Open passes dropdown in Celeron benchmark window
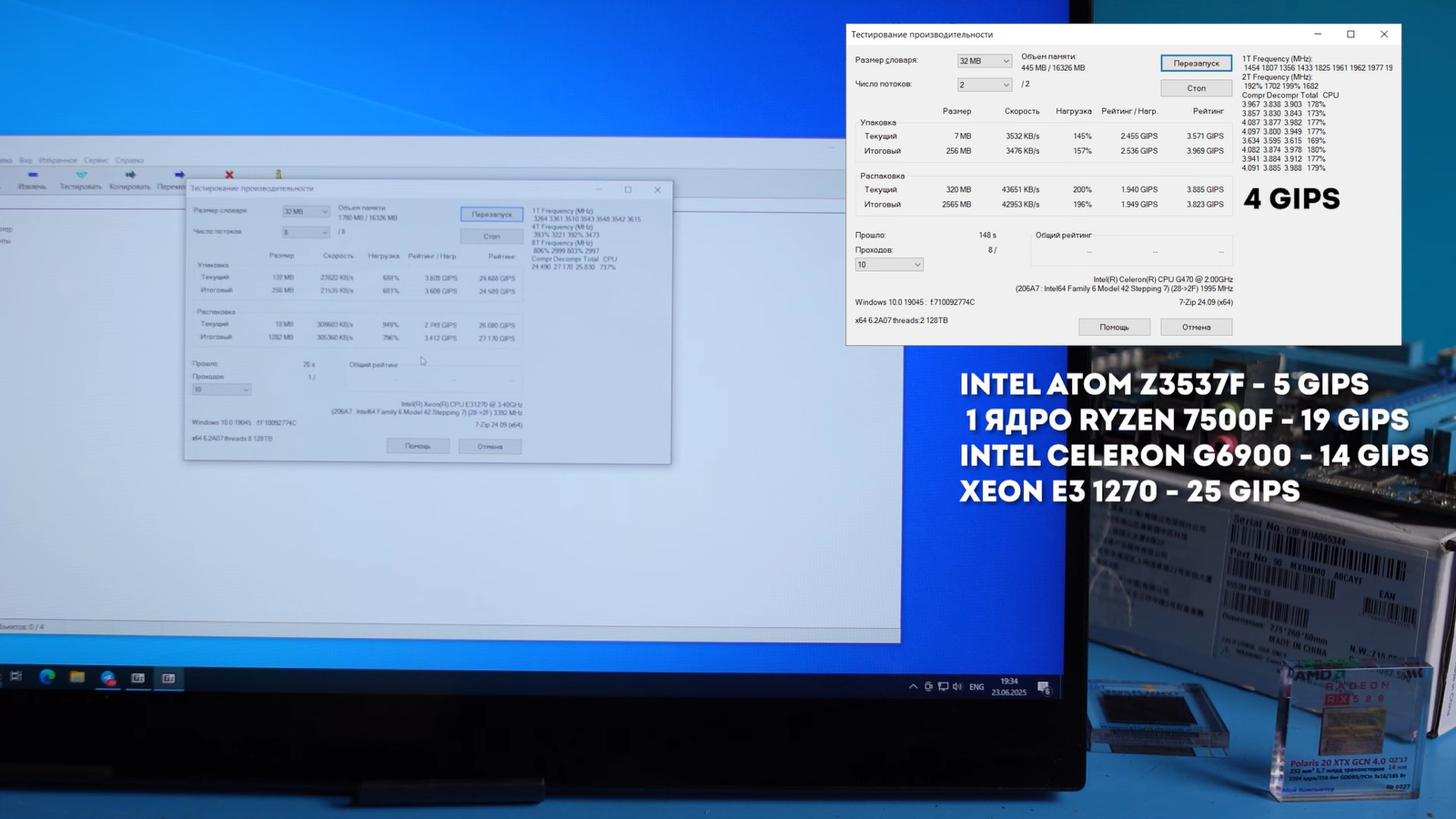This screenshot has width=1456, height=819. 889,265
